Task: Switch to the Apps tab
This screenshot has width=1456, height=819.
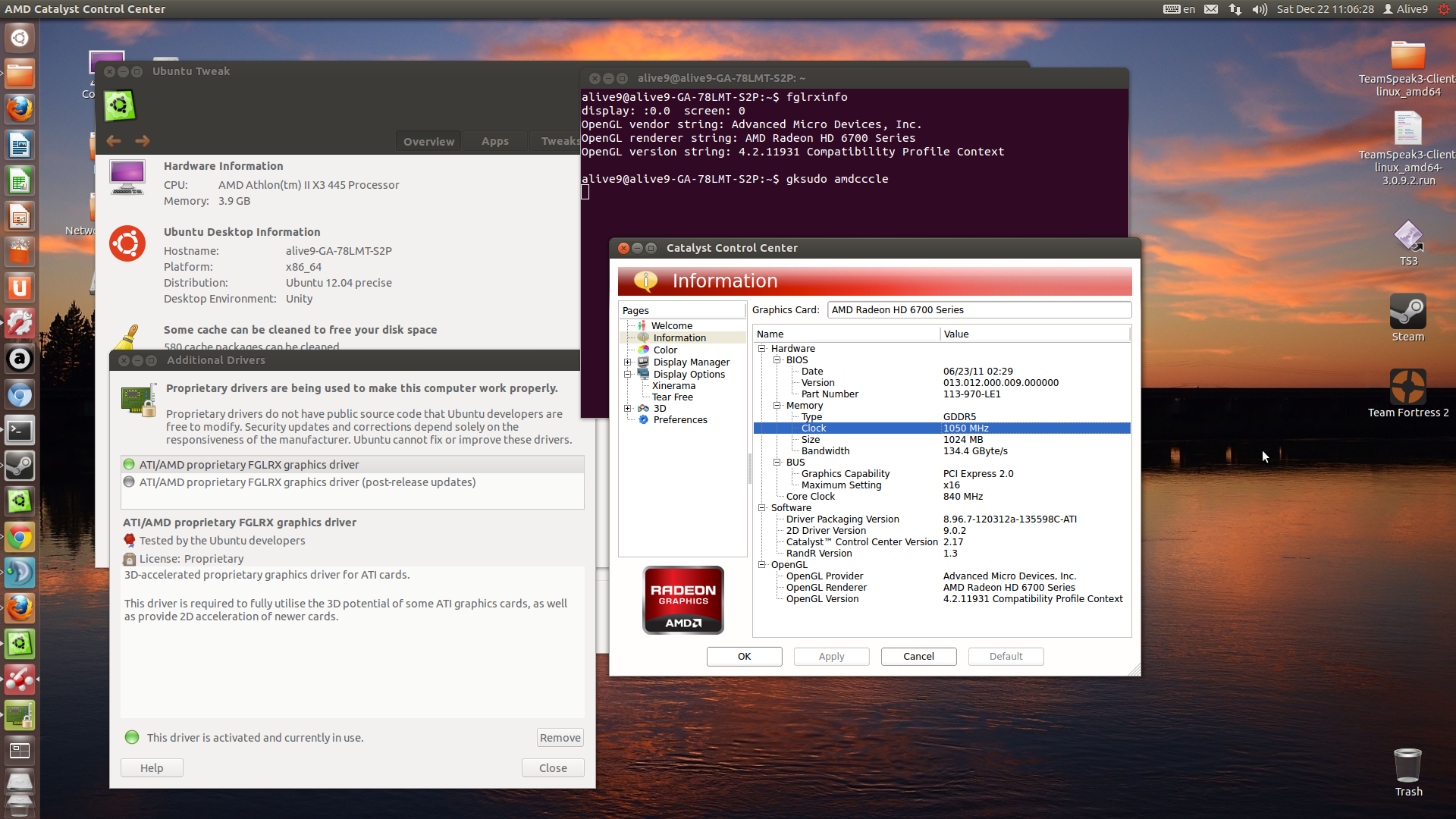Action: coord(494,142)
